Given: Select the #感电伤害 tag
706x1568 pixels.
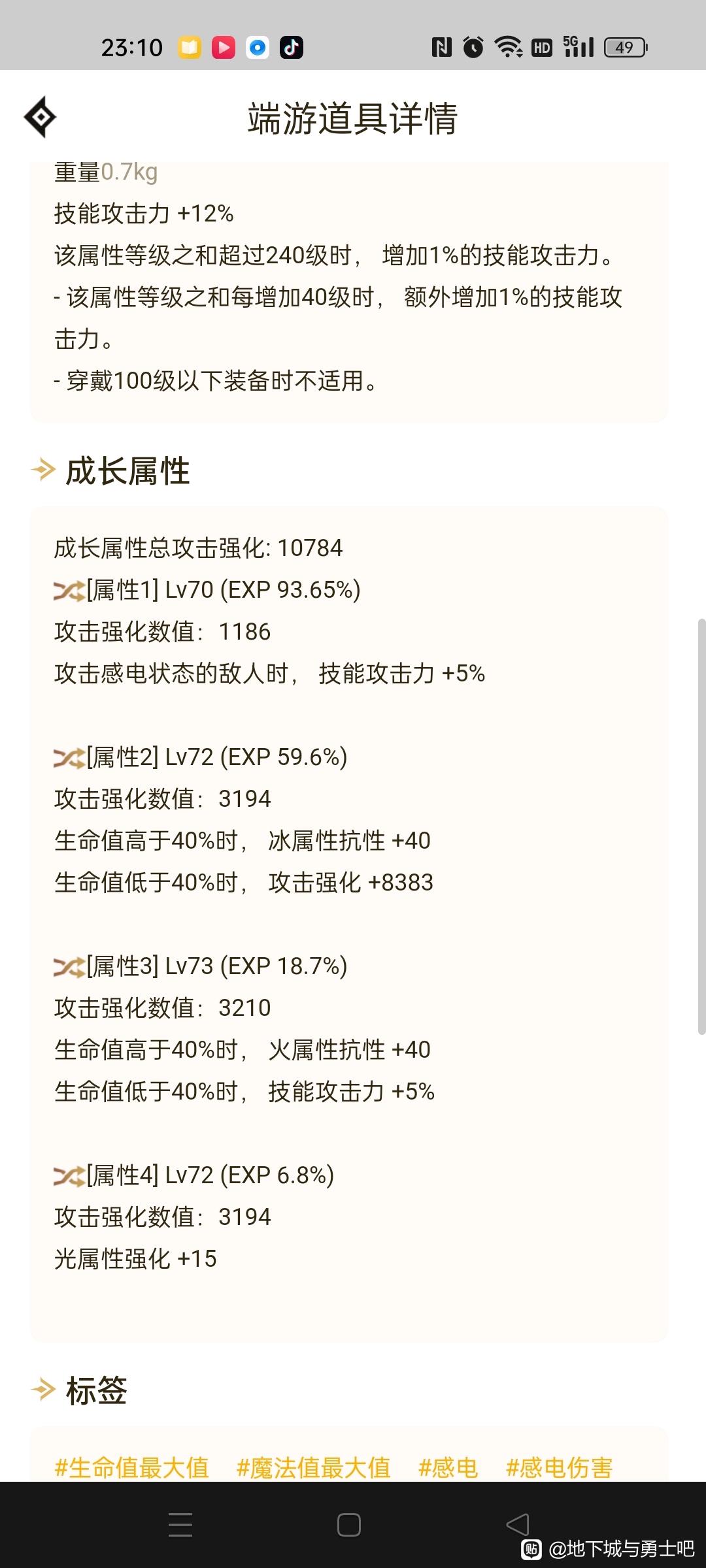Looking at the screenshot, I should (560, 1467).
